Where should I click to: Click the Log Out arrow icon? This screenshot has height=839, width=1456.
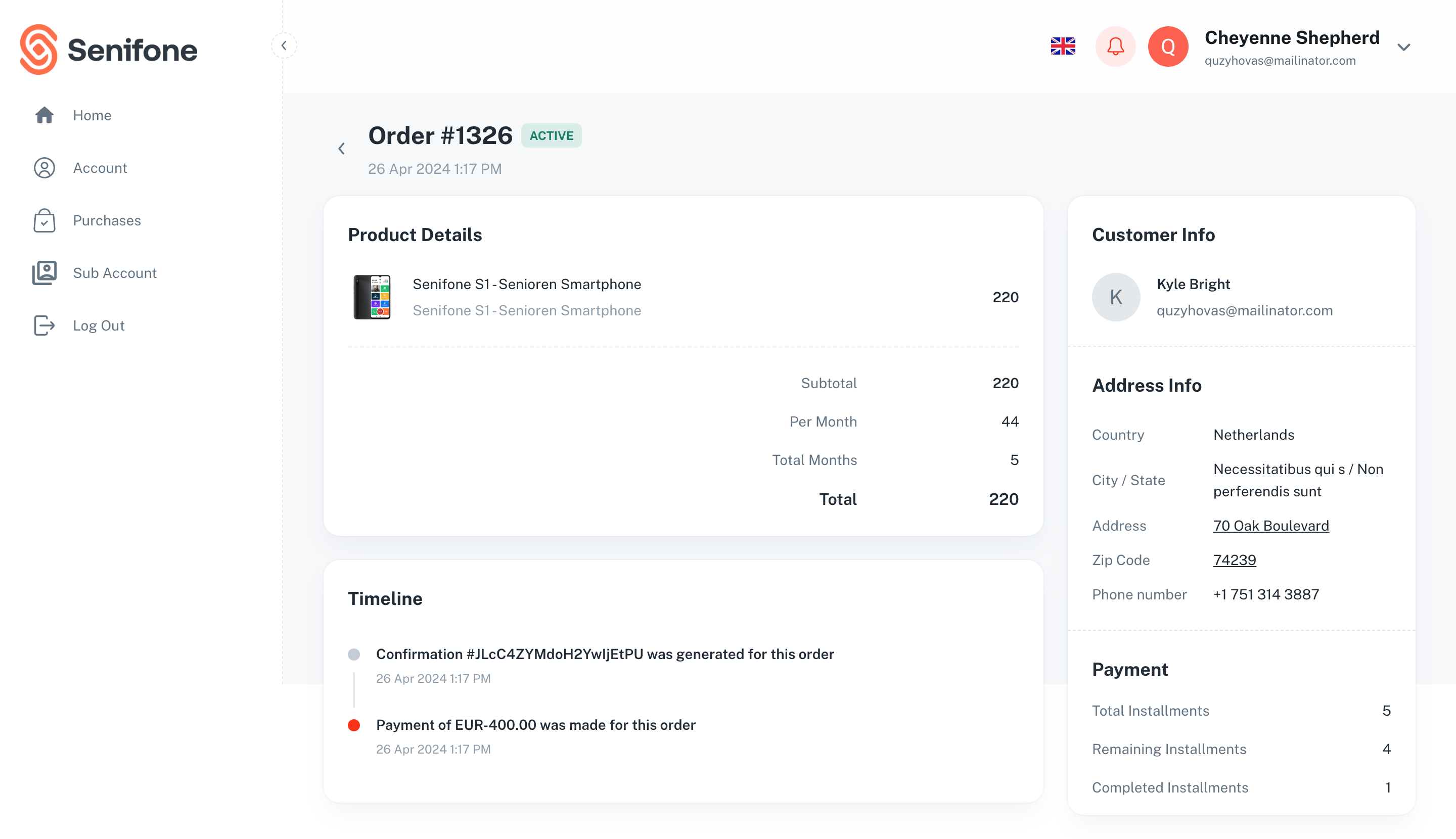click(x=44, y=325)
